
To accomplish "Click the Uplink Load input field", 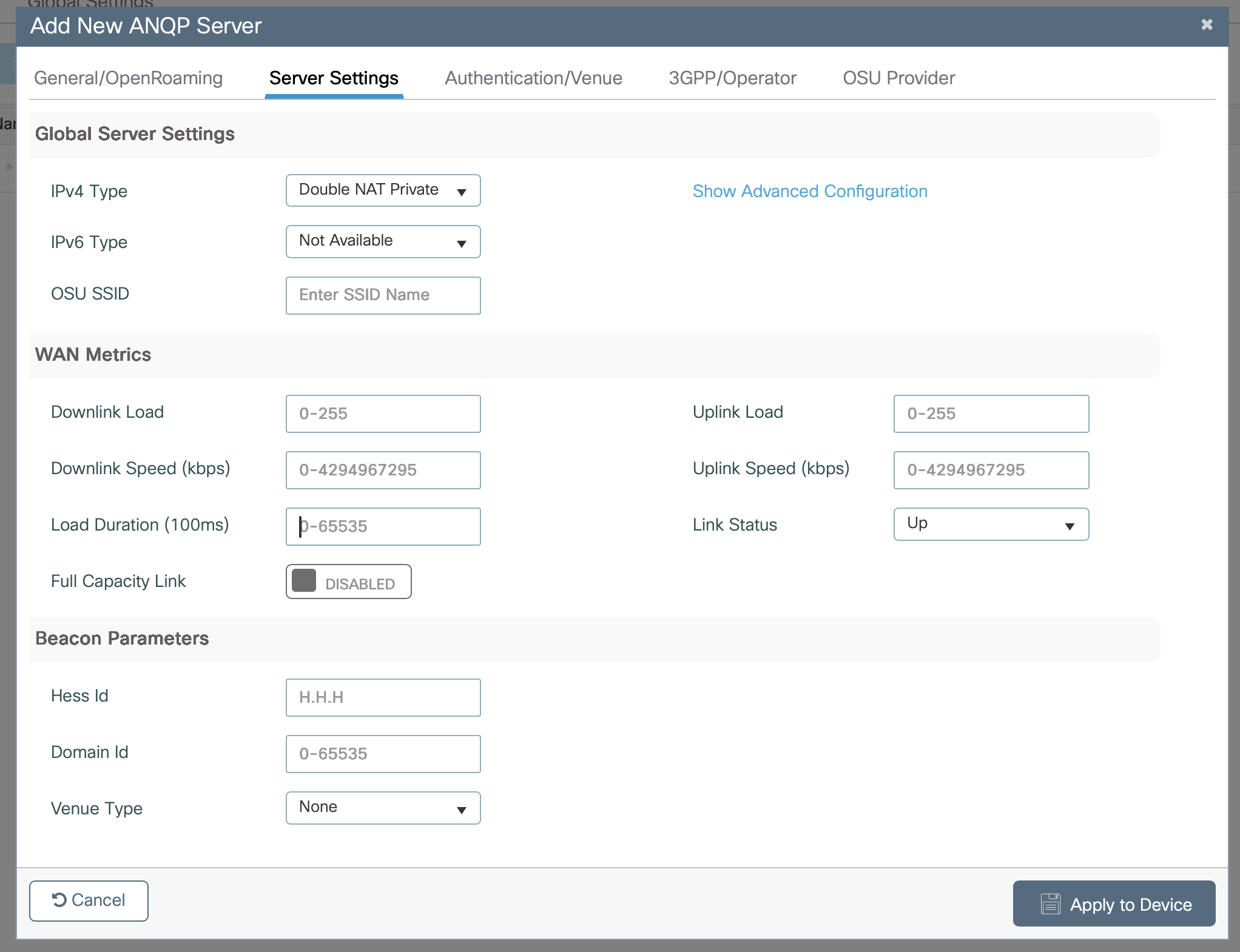I will click(x=991, y=414).
